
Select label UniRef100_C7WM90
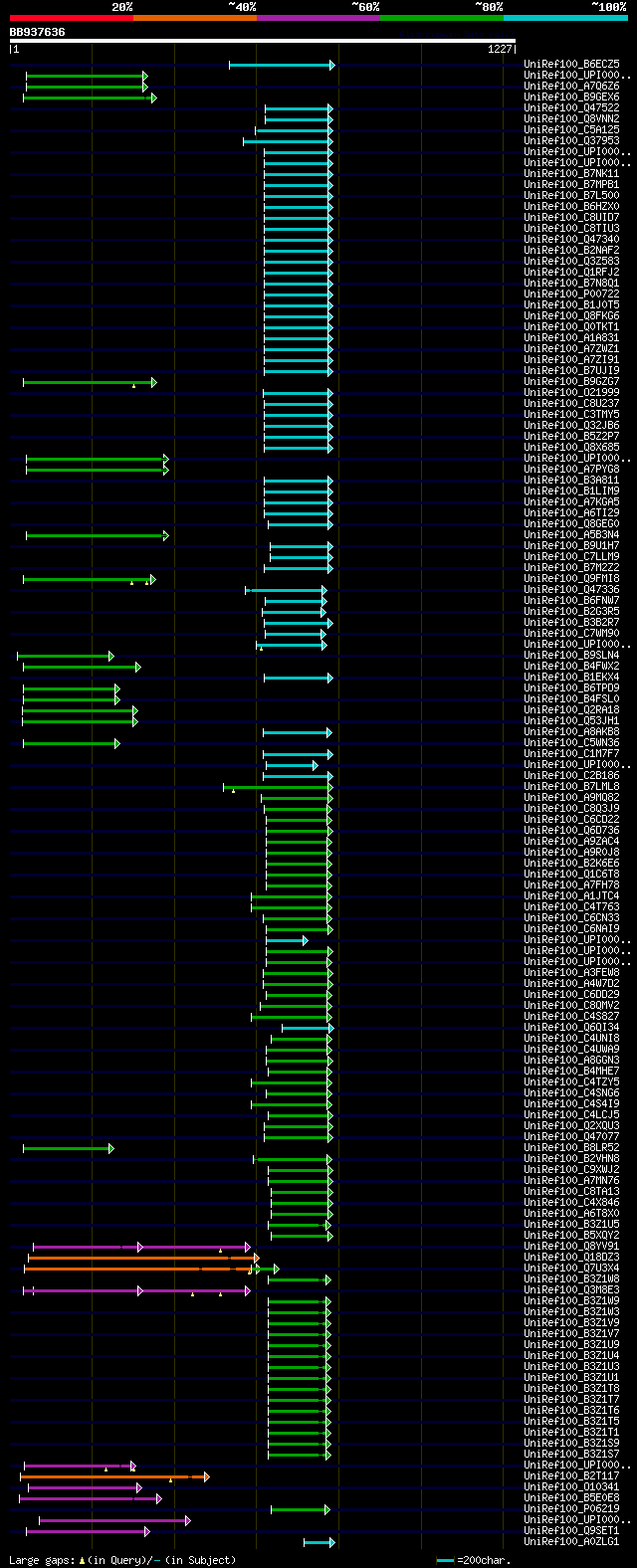pyautogui.click(x=571, y=634)
